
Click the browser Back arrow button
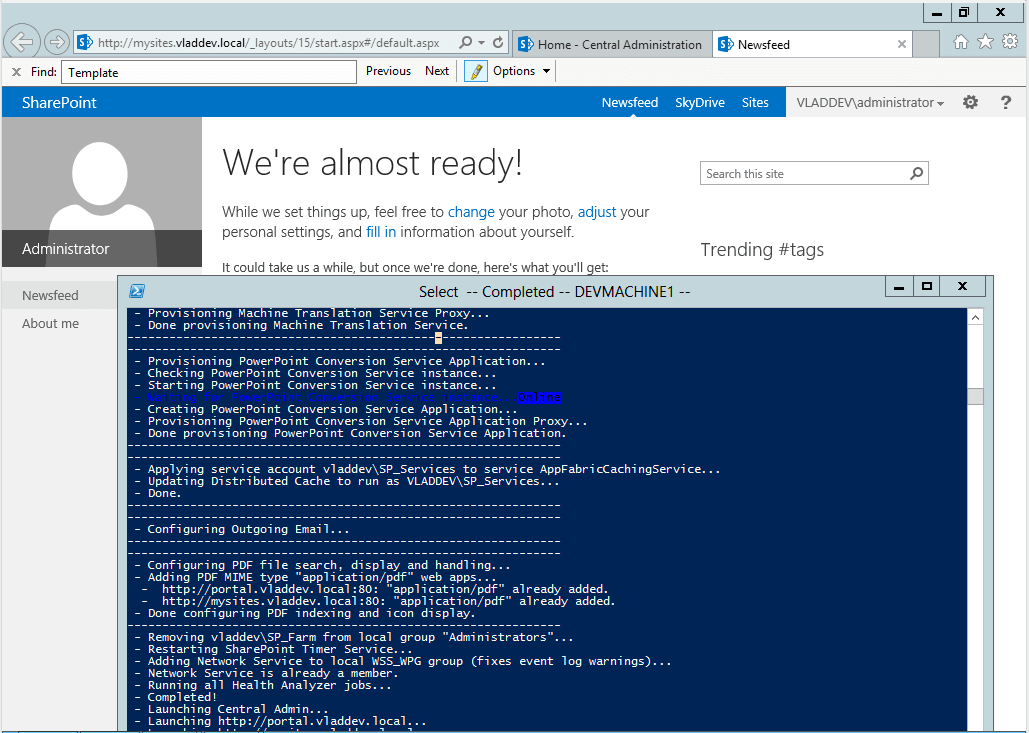click(x=22, y=43)
